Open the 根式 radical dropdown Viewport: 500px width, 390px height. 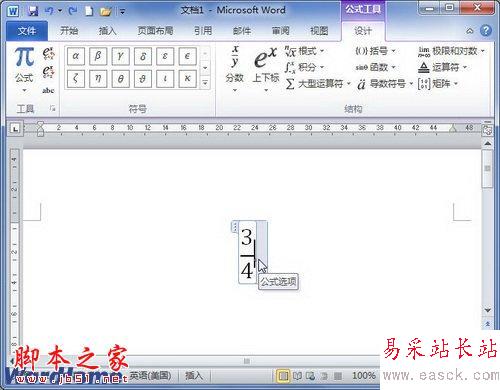click(x=304, y=51)
